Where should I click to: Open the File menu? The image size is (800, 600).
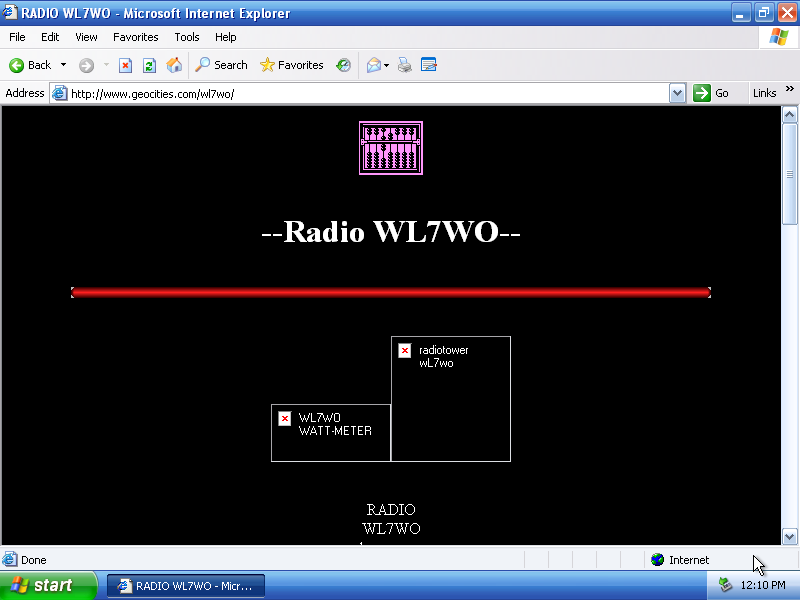point(17,37)
